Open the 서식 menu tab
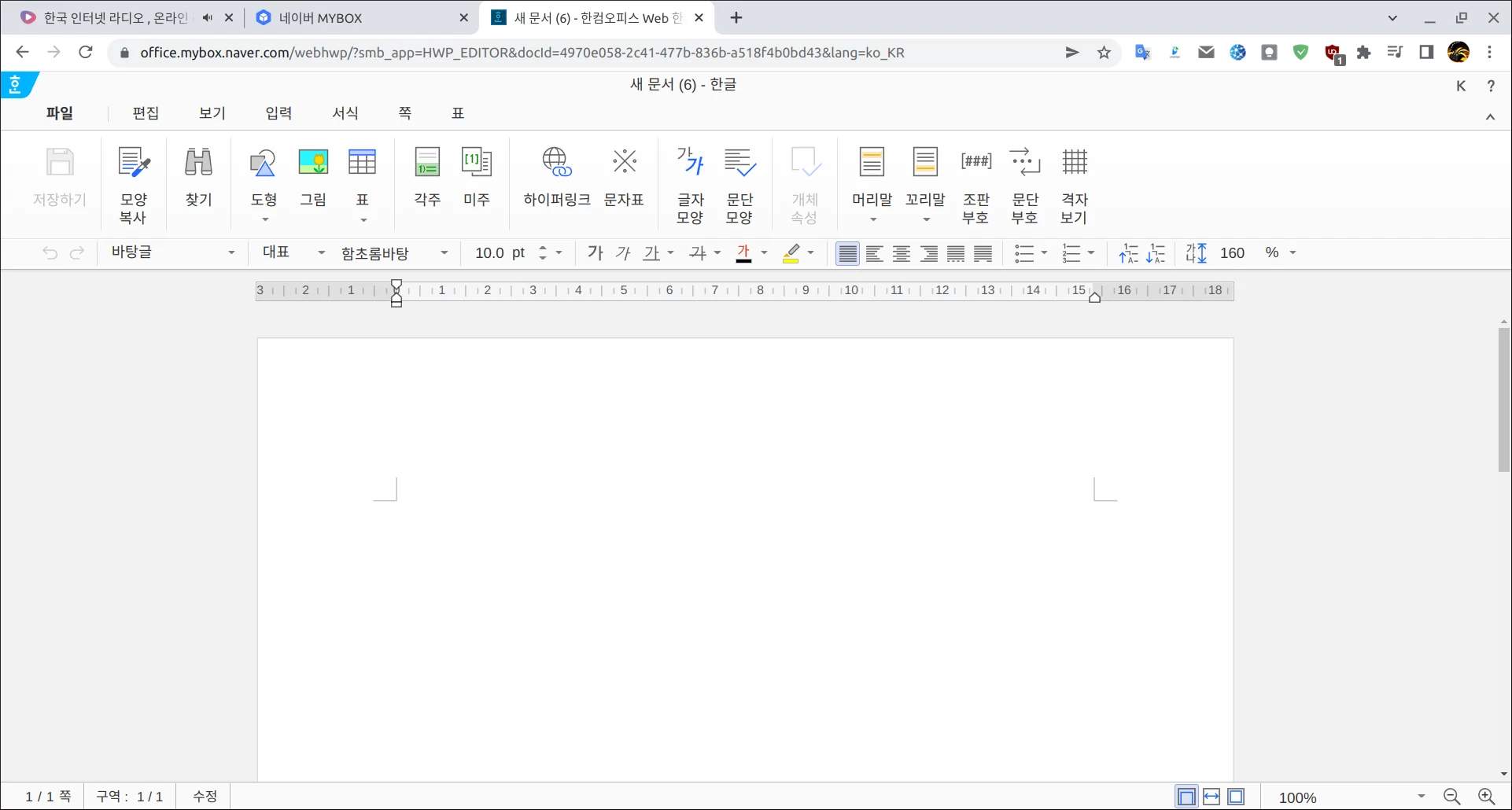The image size is (1512, 810). click(345, 113)
